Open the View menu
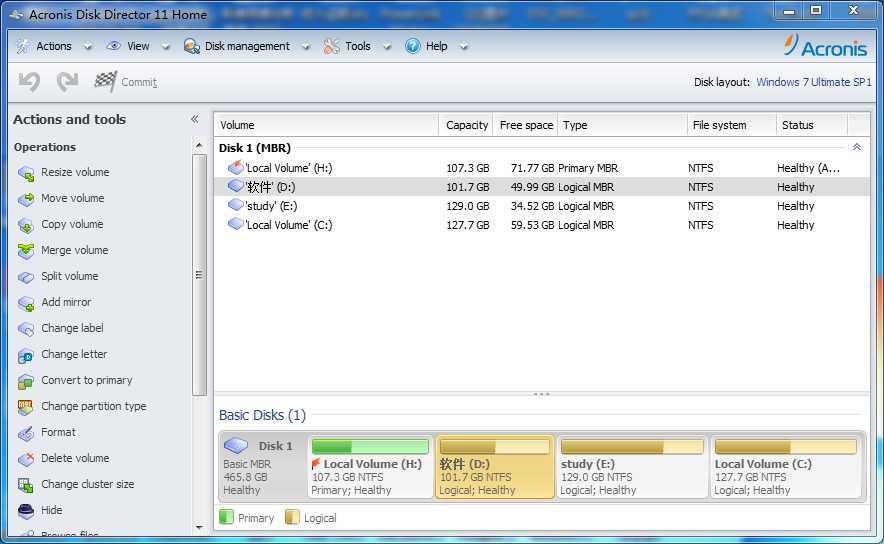 [x=138, y=46]
